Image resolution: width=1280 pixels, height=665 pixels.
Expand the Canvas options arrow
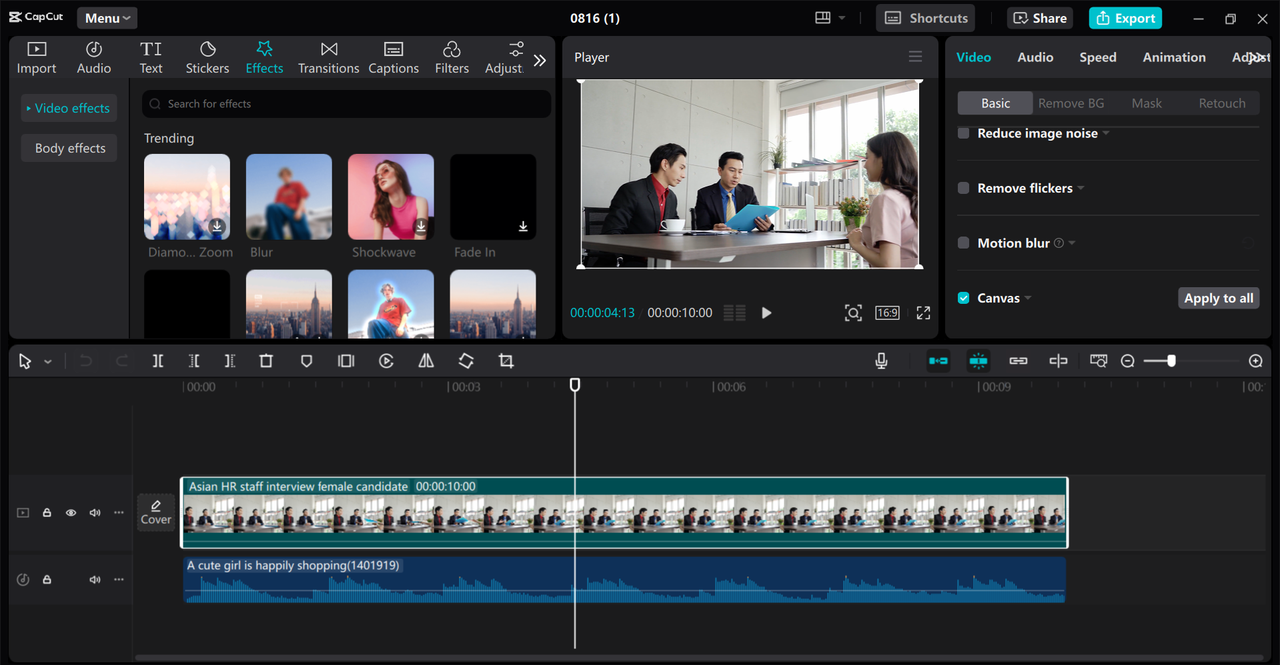[1028, 298]
